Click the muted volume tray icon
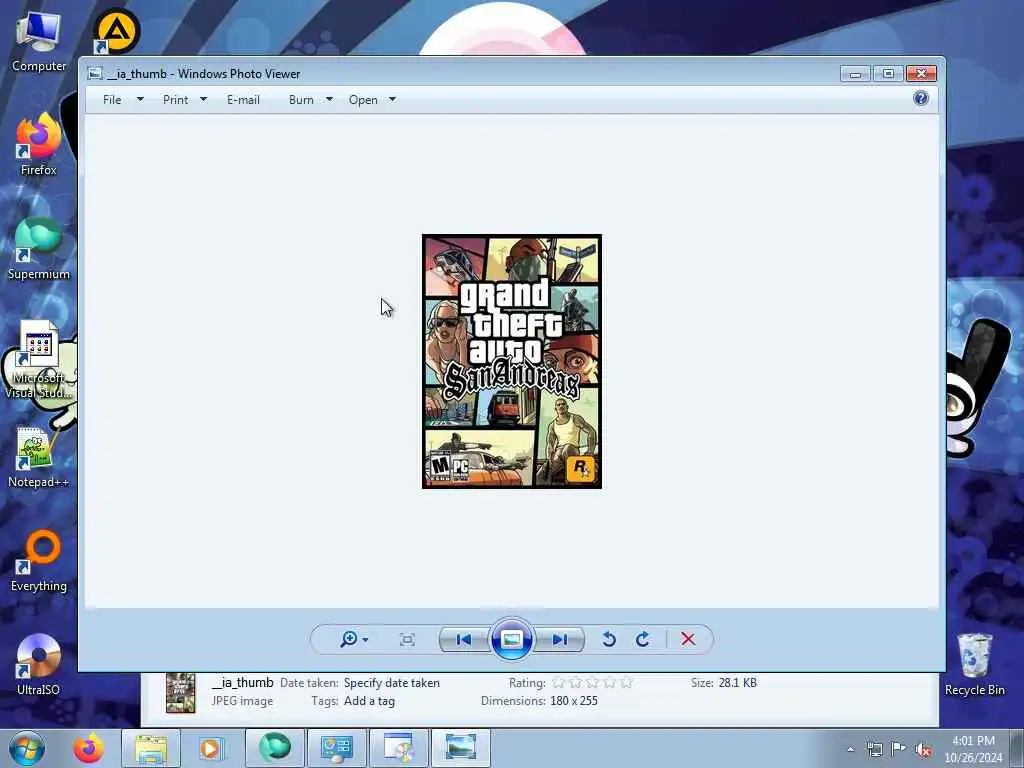 click(923, 750)
